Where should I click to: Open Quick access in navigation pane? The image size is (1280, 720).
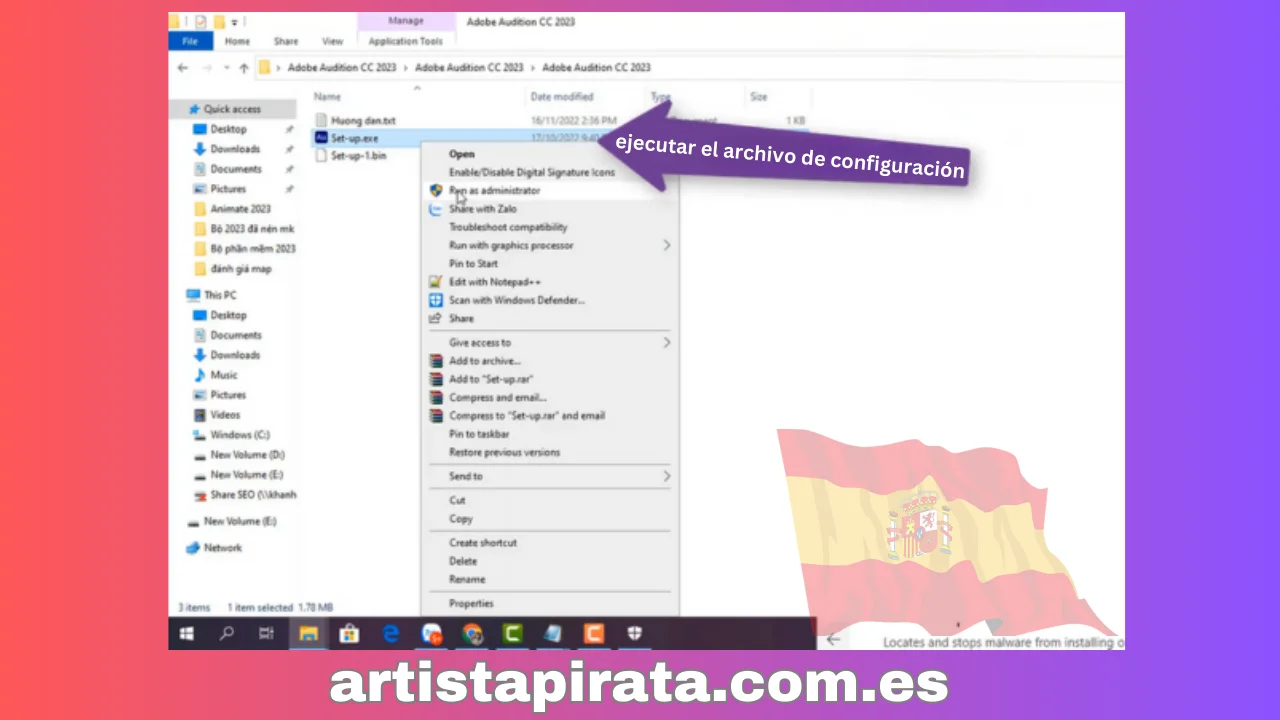pyautogui.click(x=232, y=109)
